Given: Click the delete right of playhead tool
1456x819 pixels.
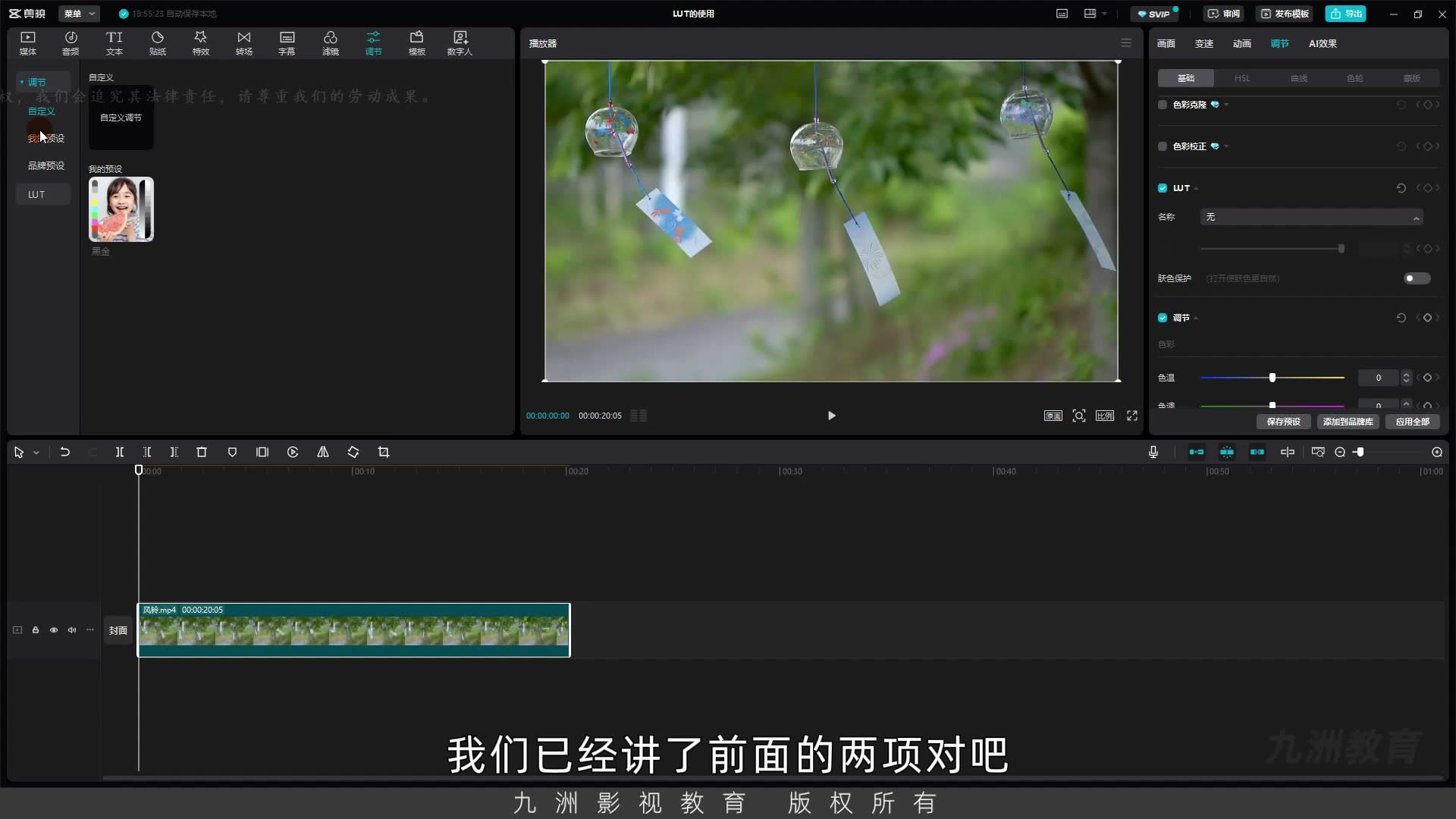Looking at the screenshot, I should coord(174,452).
